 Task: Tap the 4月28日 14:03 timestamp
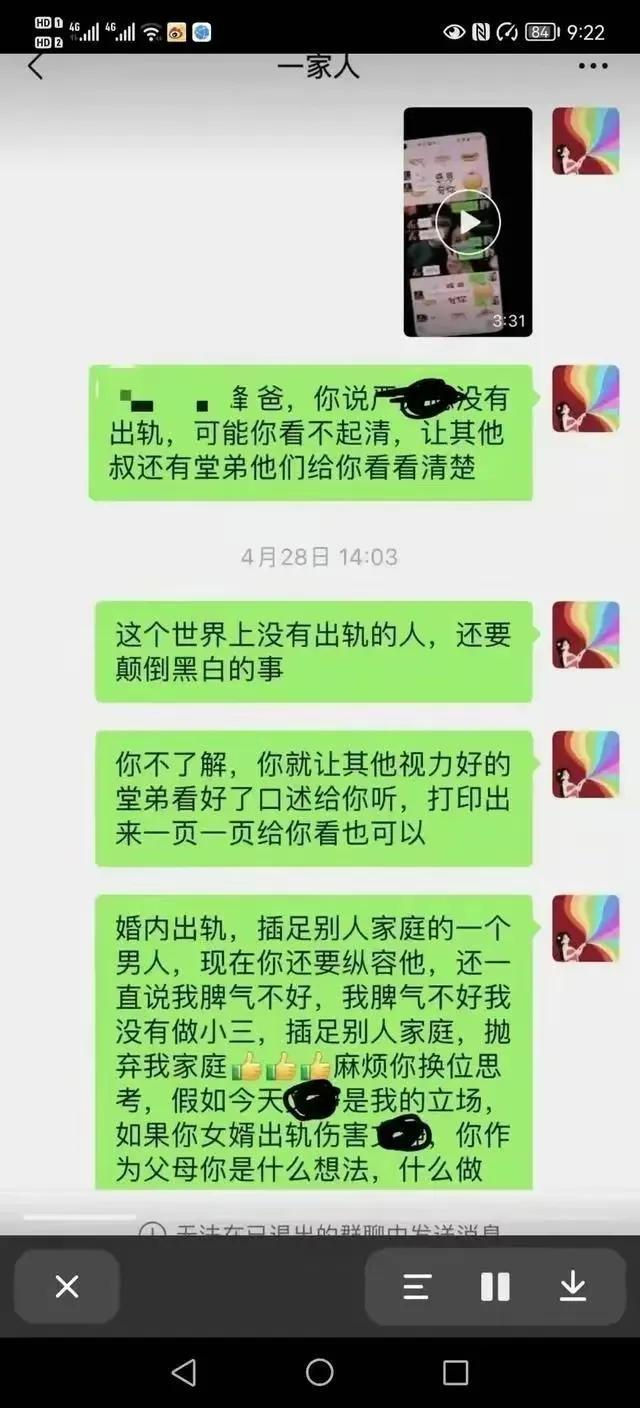(x=319, y=557)
